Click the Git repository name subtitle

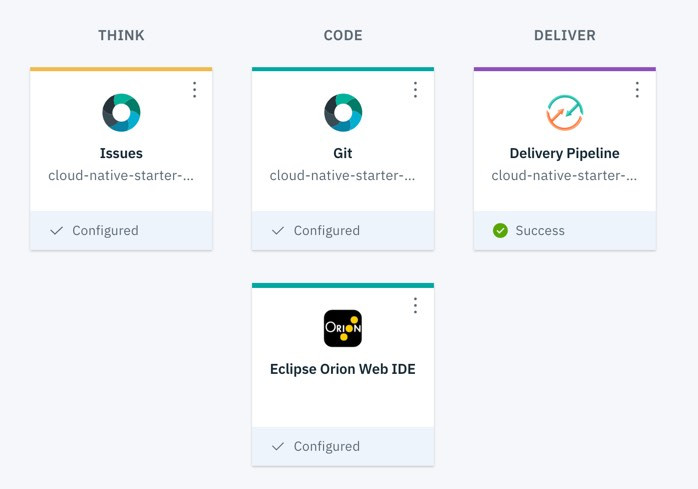coord(343,176)
